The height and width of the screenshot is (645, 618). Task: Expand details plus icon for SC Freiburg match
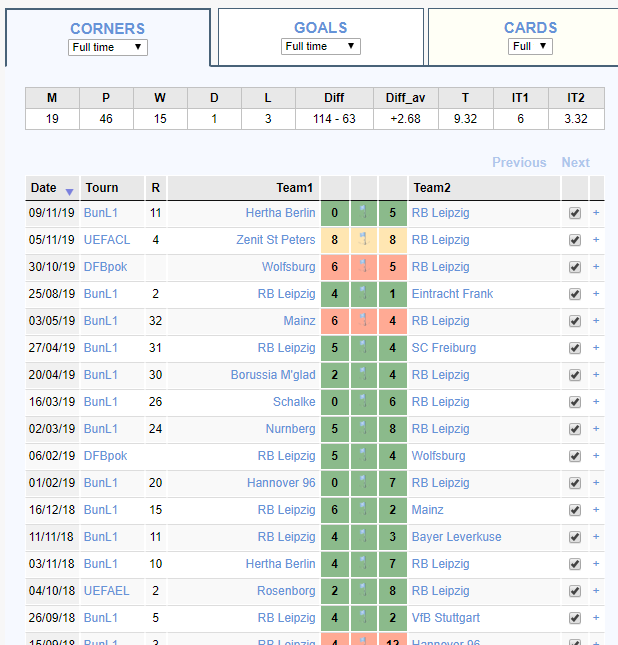(x=596, y=348)
